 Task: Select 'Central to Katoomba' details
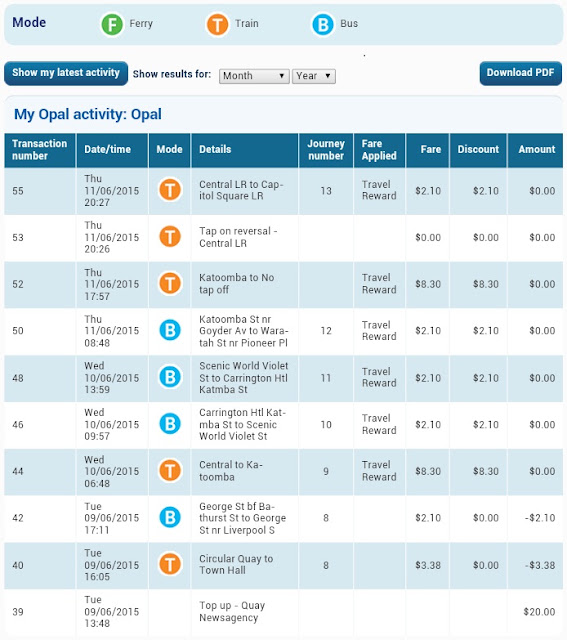(231, 471)
